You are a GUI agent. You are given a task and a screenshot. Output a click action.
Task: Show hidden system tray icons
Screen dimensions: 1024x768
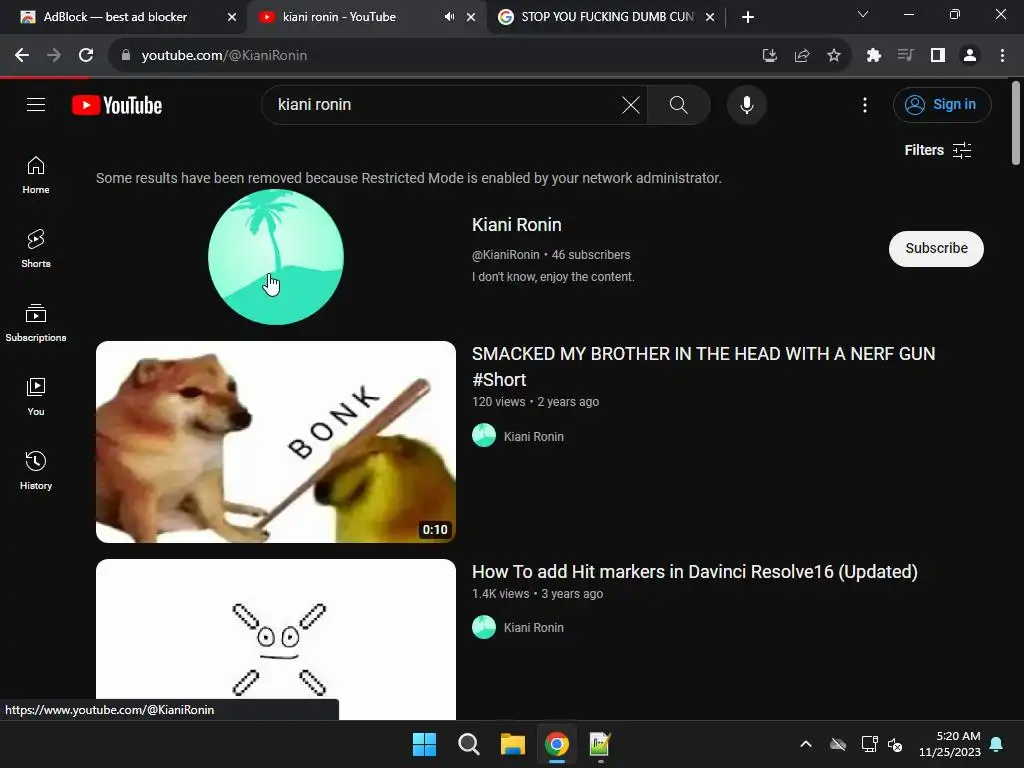point(806,744)
